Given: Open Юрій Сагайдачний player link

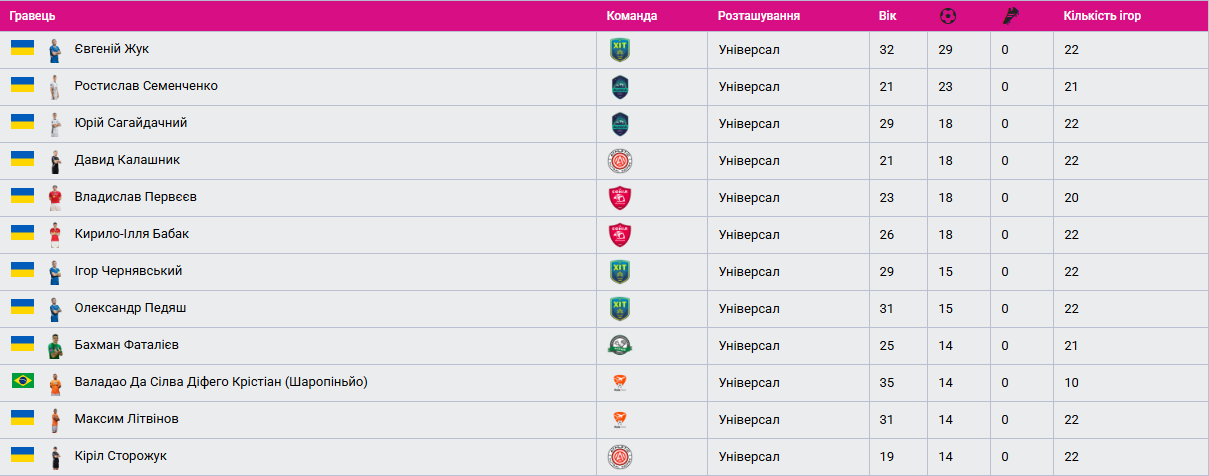Looking at the screenshot, I should [x=130, y=123].
